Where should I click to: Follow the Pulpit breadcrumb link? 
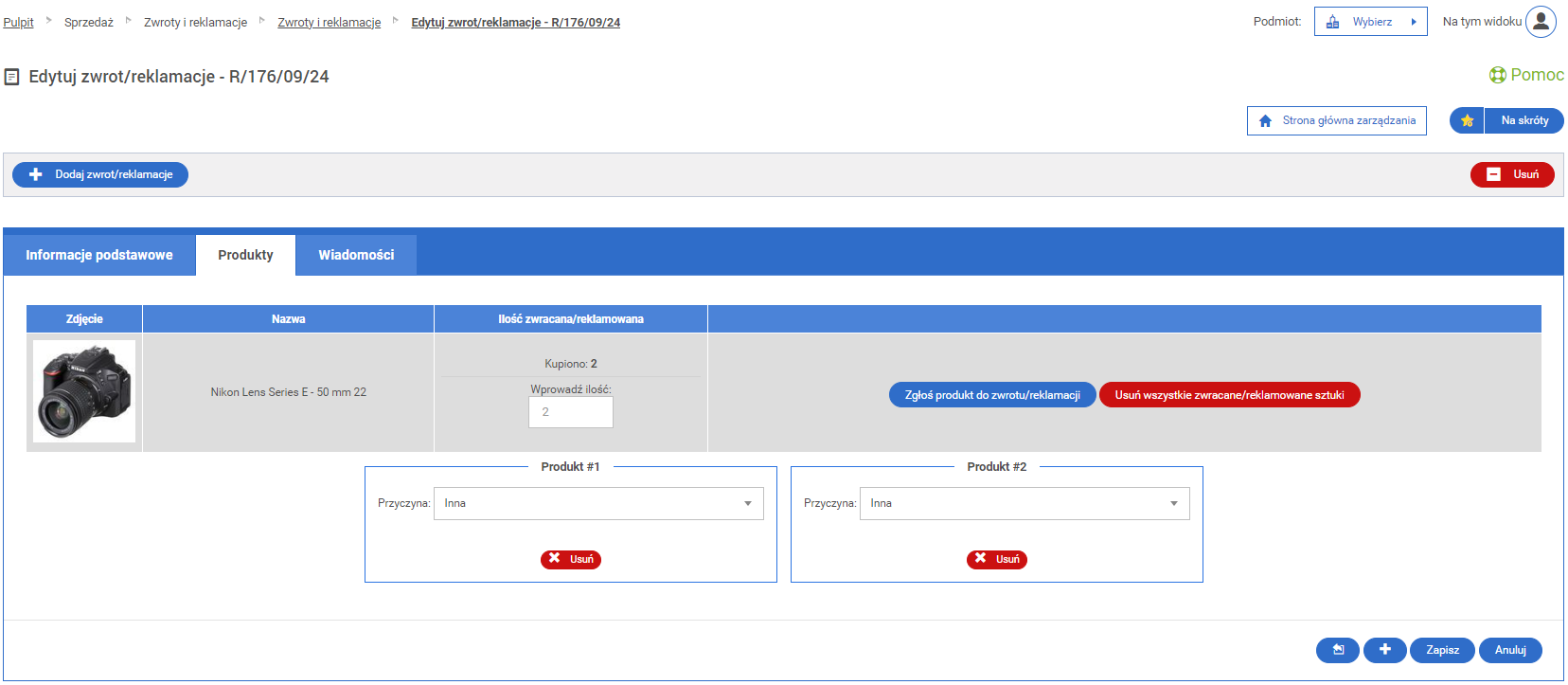(18, 22)
